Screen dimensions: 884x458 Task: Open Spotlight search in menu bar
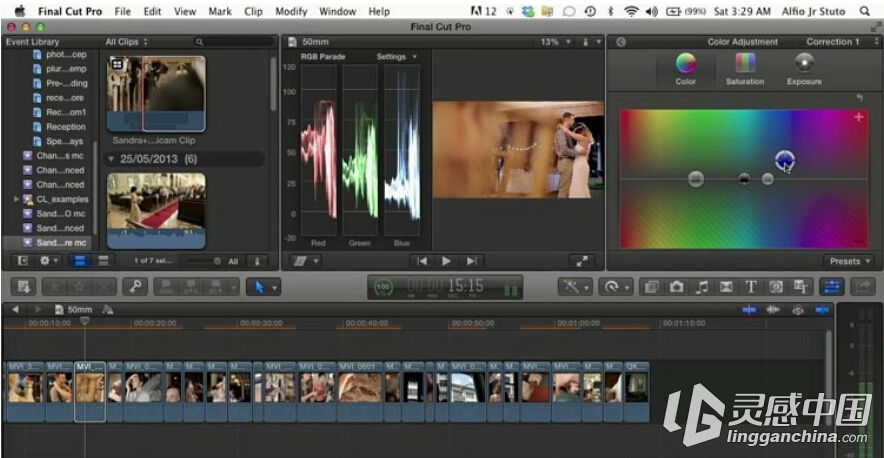pyautogui.click(x=864, y=11)
